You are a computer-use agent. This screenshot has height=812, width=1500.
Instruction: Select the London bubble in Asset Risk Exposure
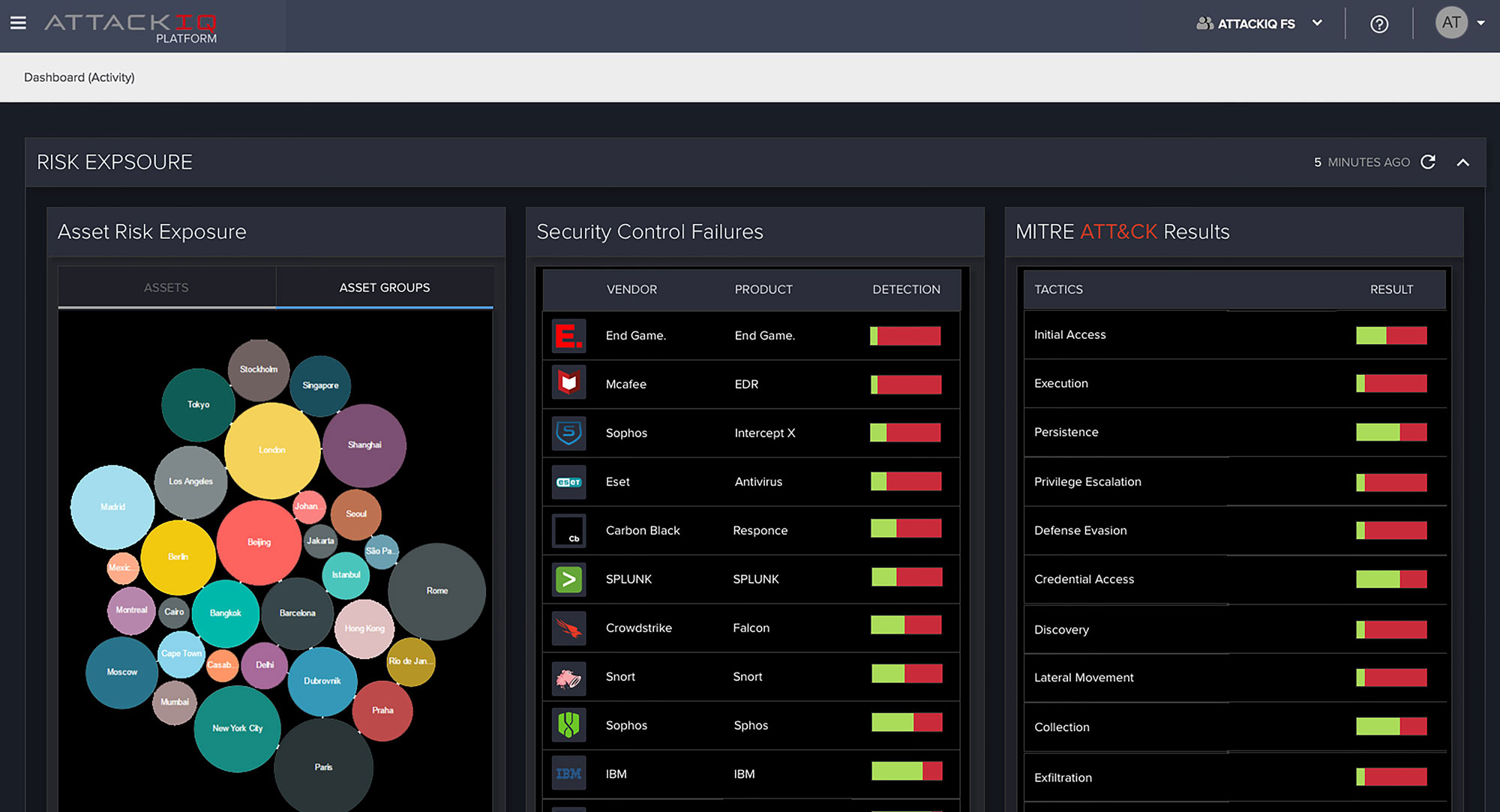click(x=271, y=450)
